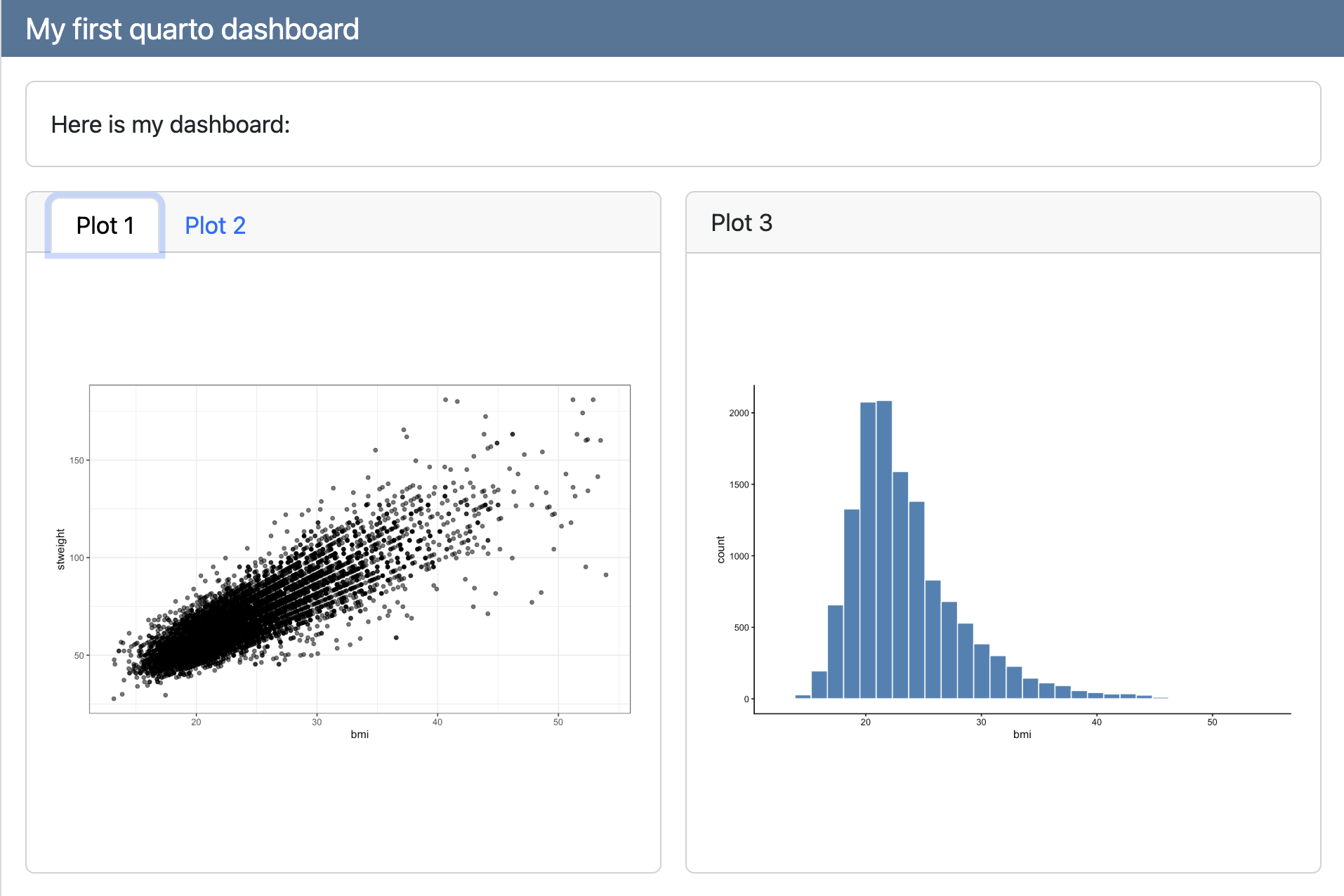
Task: Click the bmi label under the histogram
Action: 1022,734
